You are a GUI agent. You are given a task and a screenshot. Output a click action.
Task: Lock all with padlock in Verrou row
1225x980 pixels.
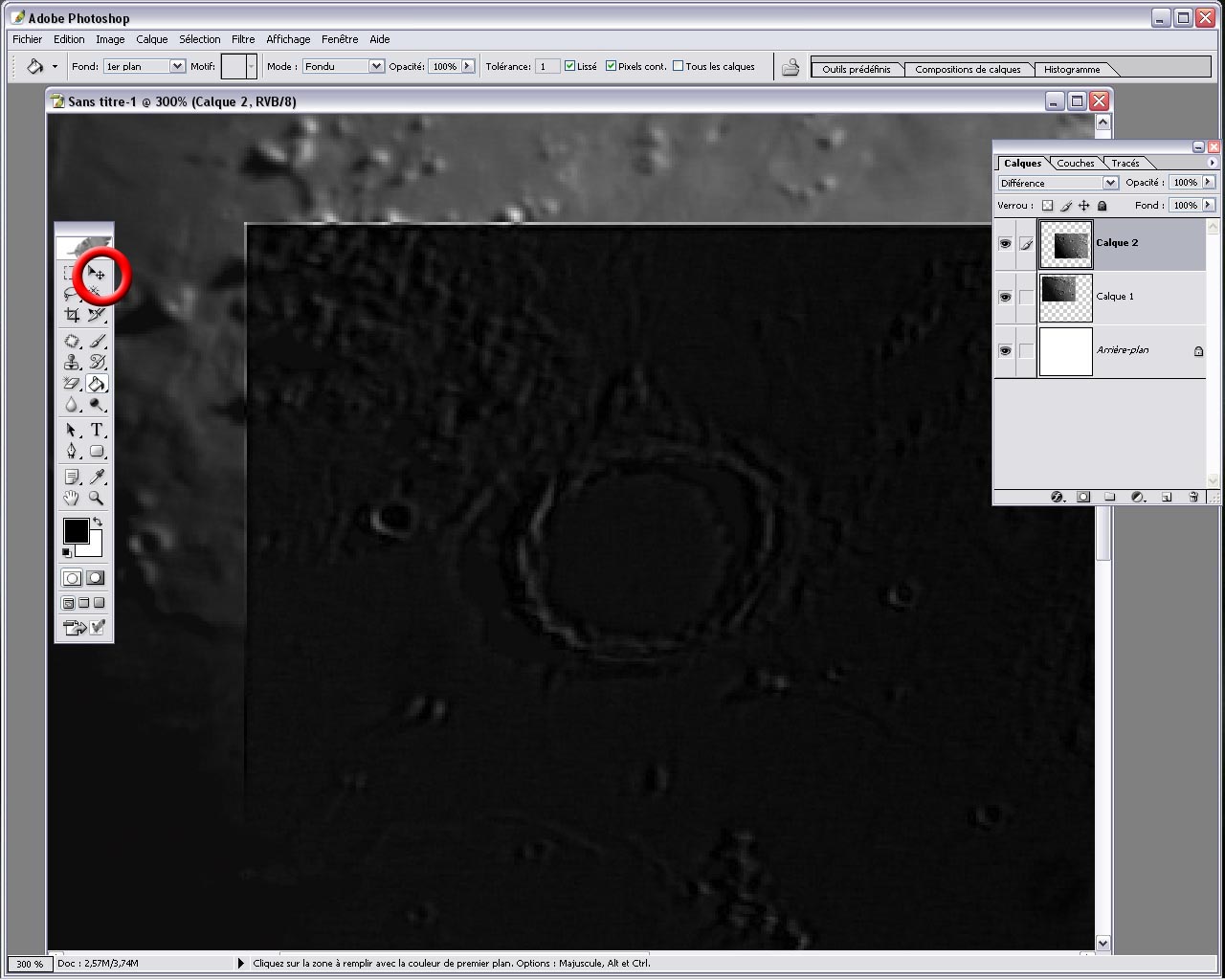pos(1102,205)
